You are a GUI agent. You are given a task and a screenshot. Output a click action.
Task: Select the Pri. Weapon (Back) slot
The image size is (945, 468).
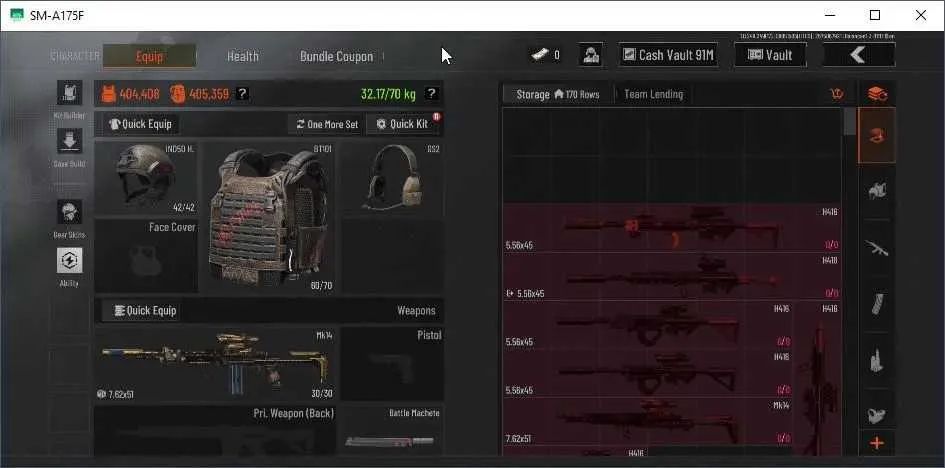(x=216, y=431)
